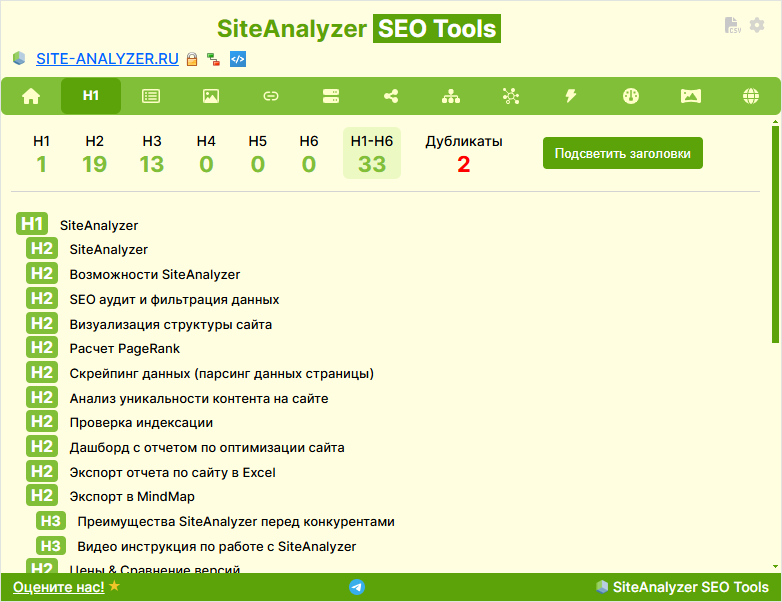Image resolution: width=782 pixels, height=602 pixels.
Task: Click the padlock HTTPS icon
Action: point(192,59)
